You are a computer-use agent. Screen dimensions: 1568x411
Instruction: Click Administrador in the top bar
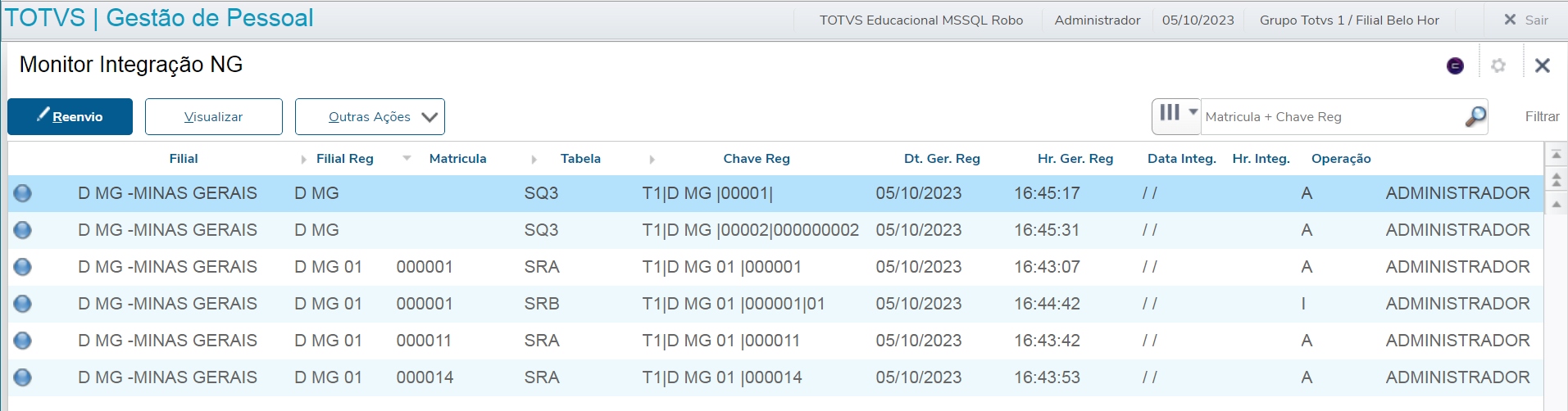(x=1098, y=20)
